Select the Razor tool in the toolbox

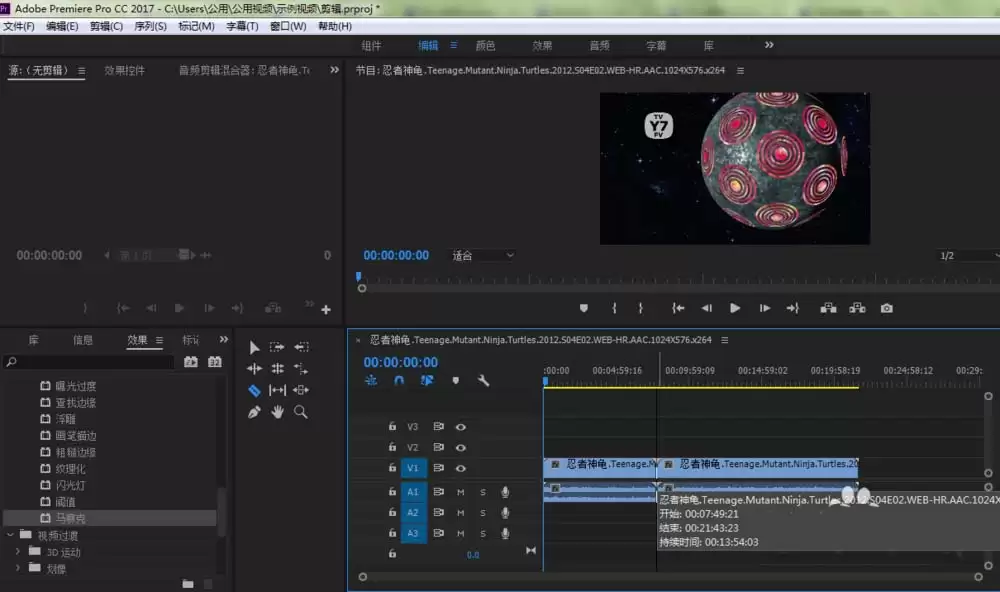coord(254,390)
